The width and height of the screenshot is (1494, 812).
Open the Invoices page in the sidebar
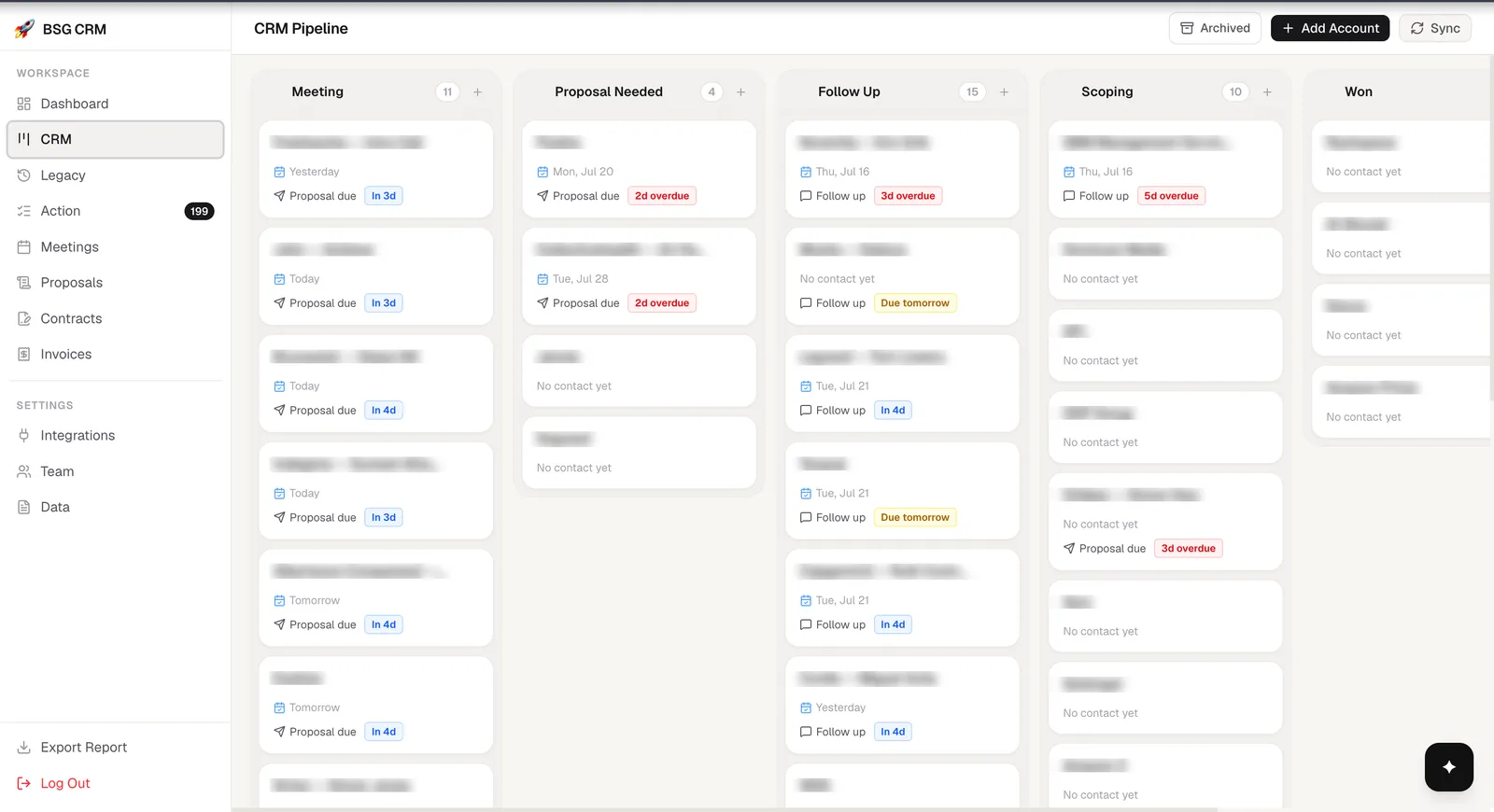pos(116,355)
